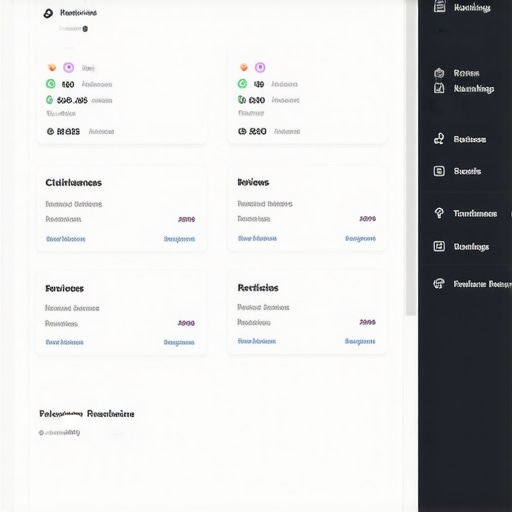The image size is (512, 512).
Task: Select the note-with-pencil icon in the dark sidebar
Action: 439,88
